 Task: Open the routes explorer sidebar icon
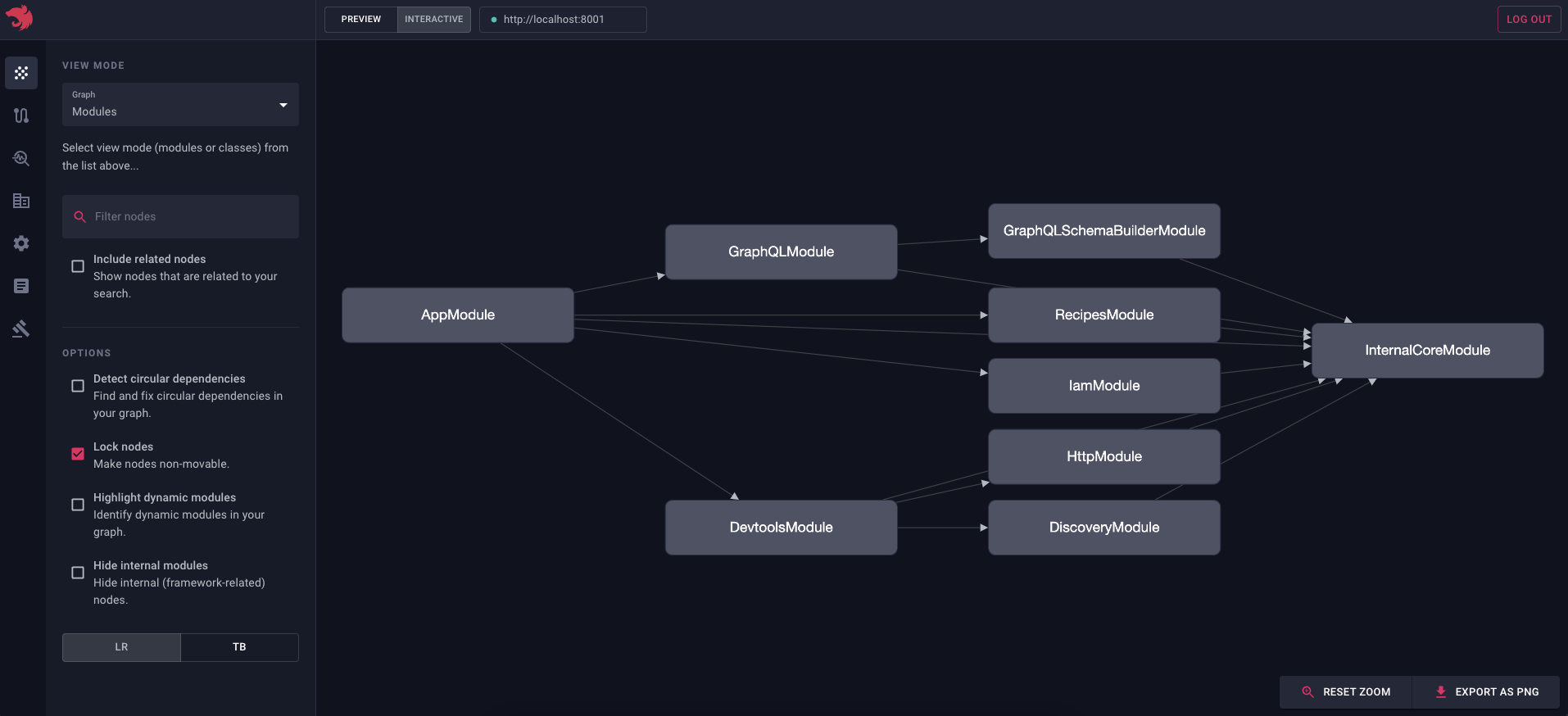tap(21, 116)
